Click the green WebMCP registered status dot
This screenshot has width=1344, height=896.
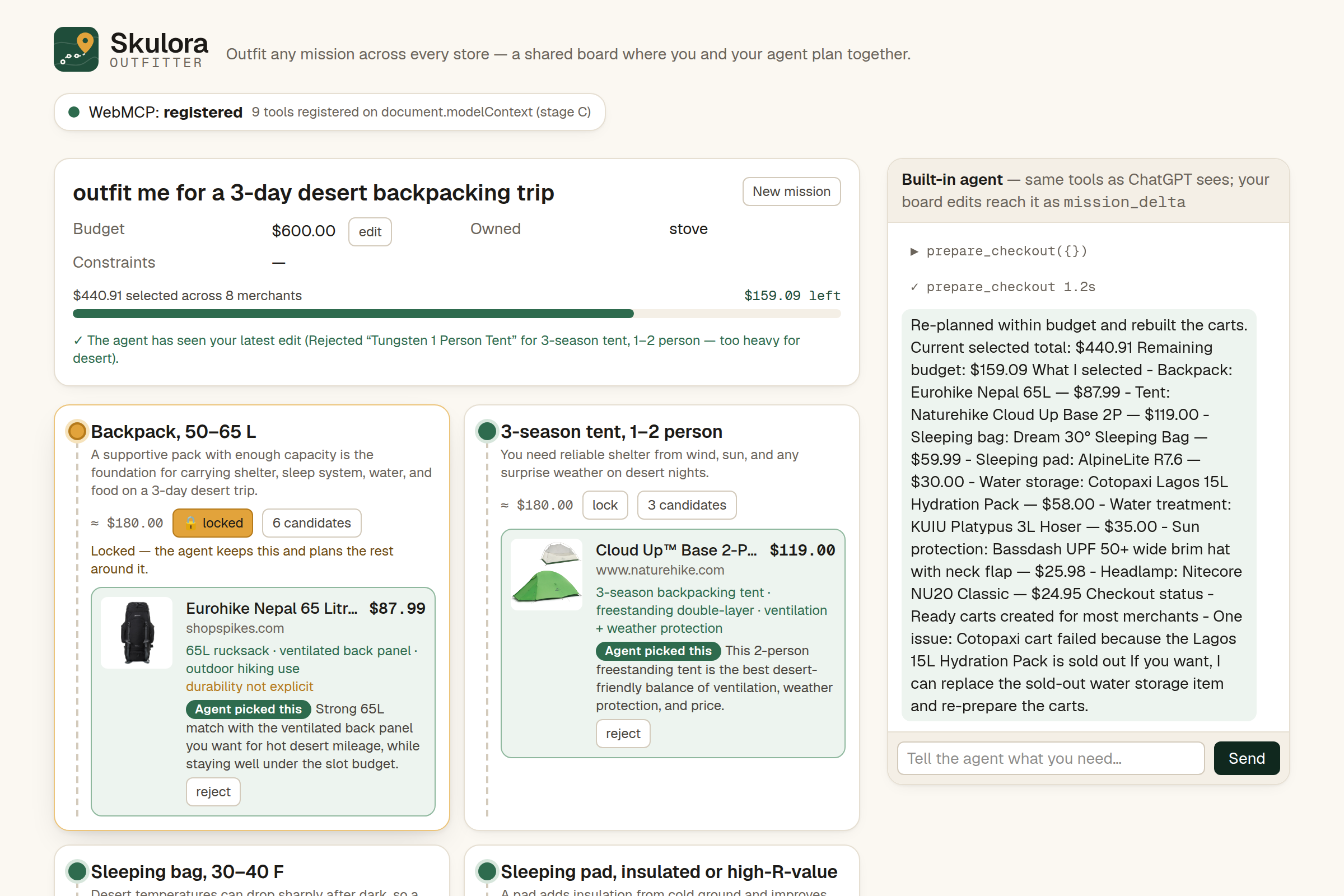(x=74, y=112)
